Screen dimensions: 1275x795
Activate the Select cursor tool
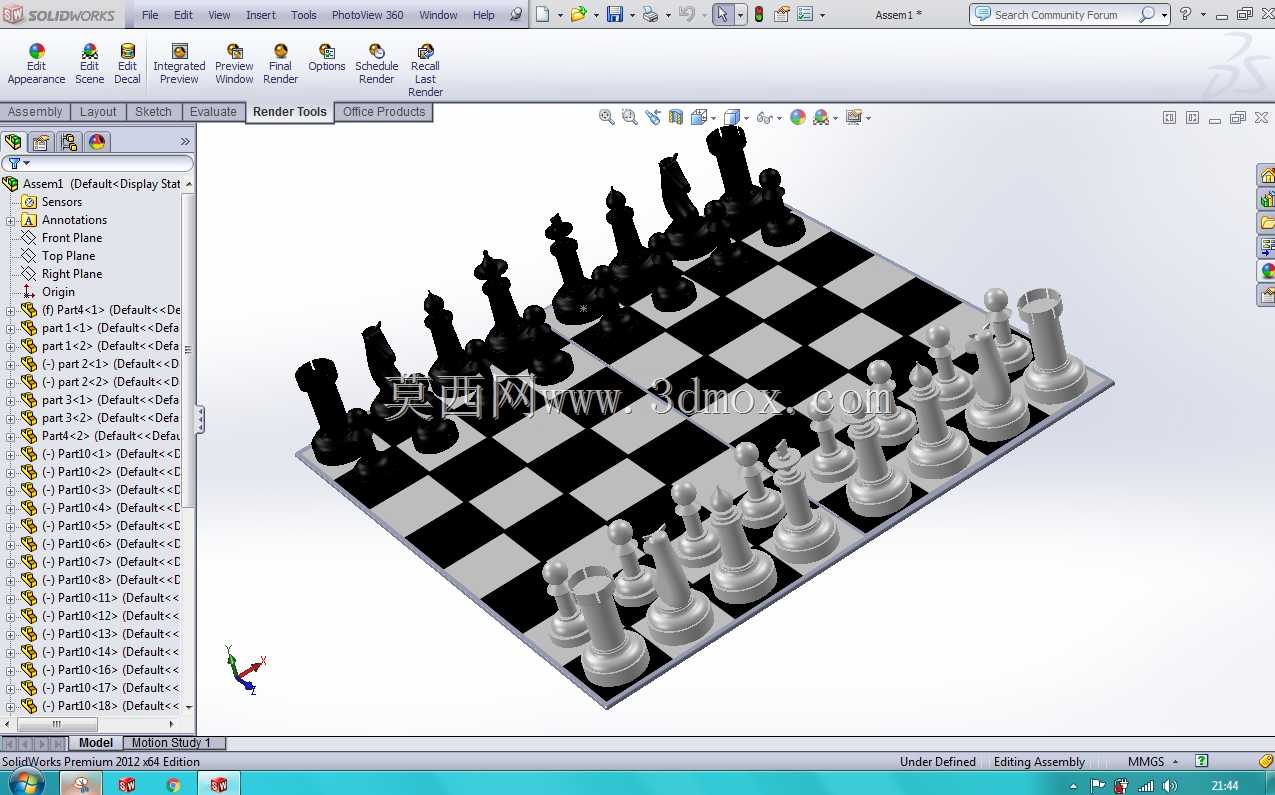(722, 14)
